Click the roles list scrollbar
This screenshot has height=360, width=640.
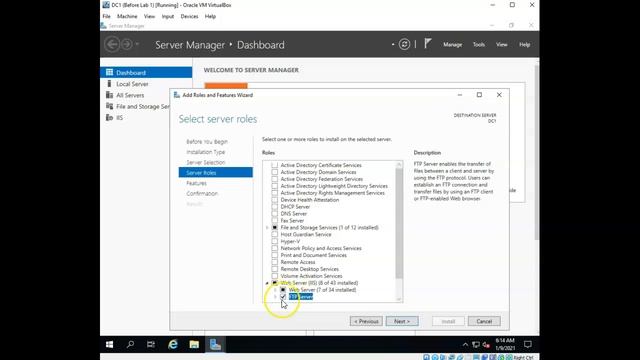(x=399, y=224)
